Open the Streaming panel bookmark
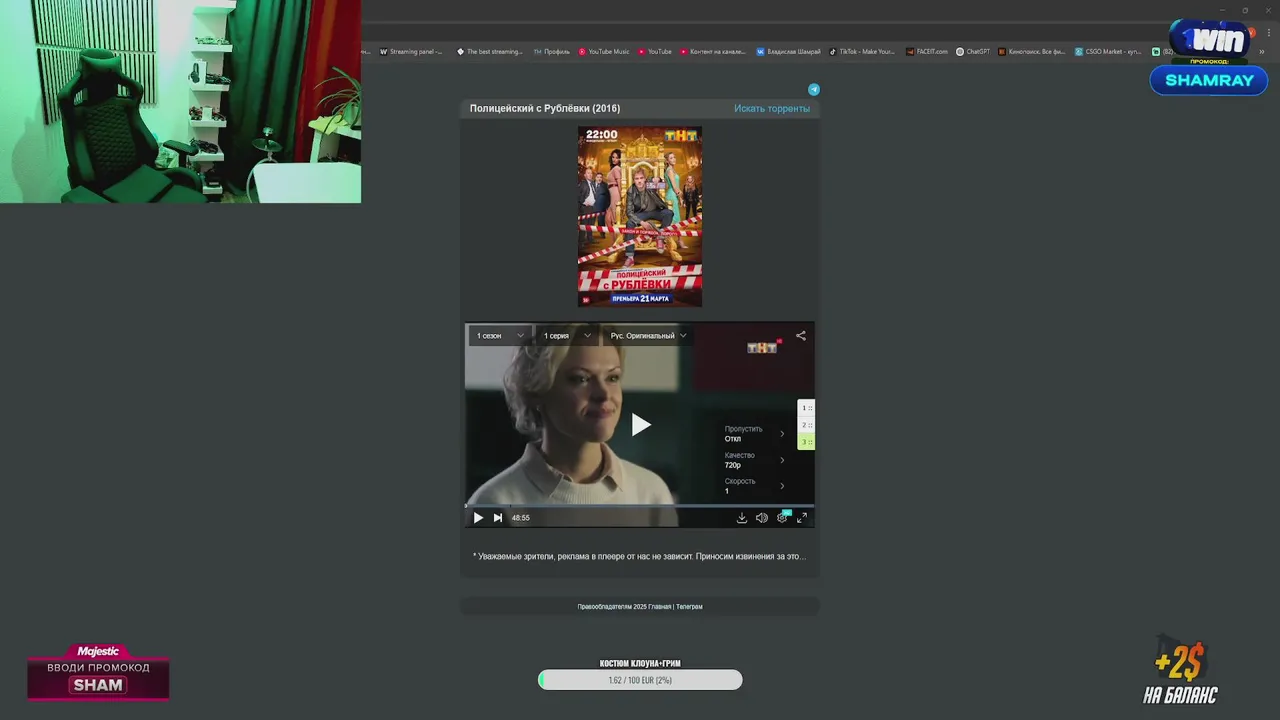The width and height of the screenshot is (1280, 720). 411,51
